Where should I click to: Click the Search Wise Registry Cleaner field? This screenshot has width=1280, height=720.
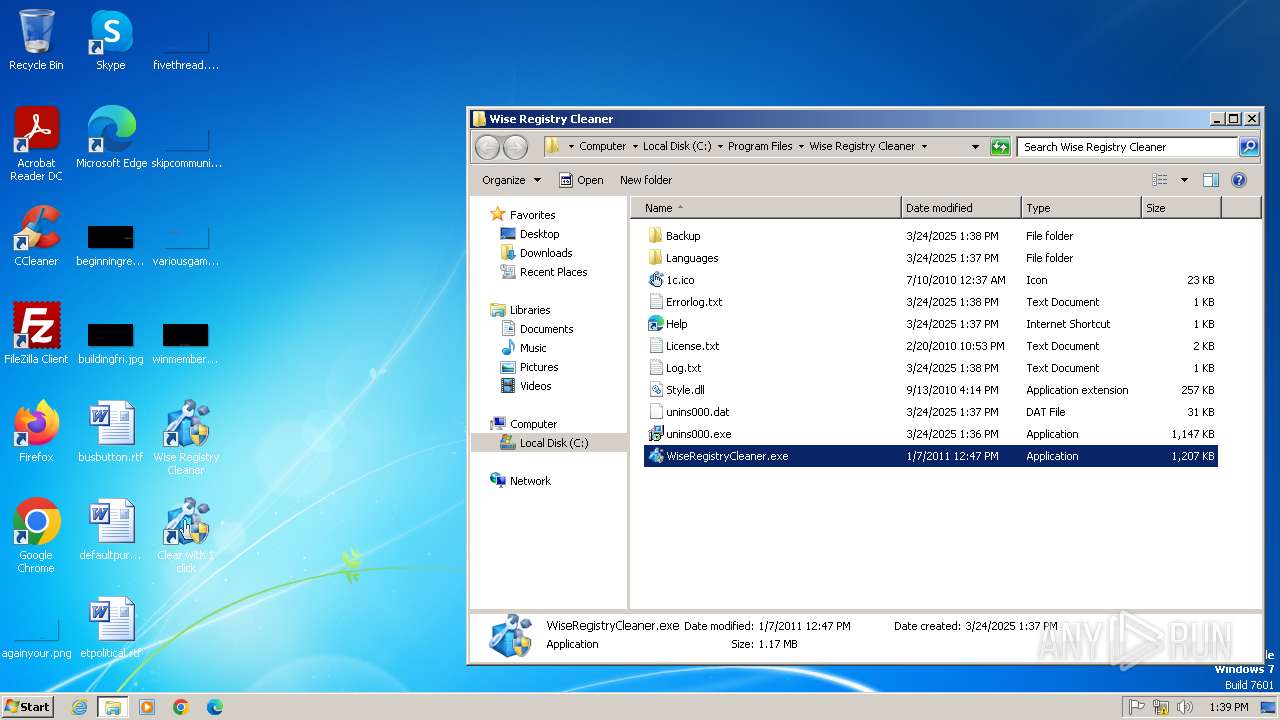tap(1126, 147)
